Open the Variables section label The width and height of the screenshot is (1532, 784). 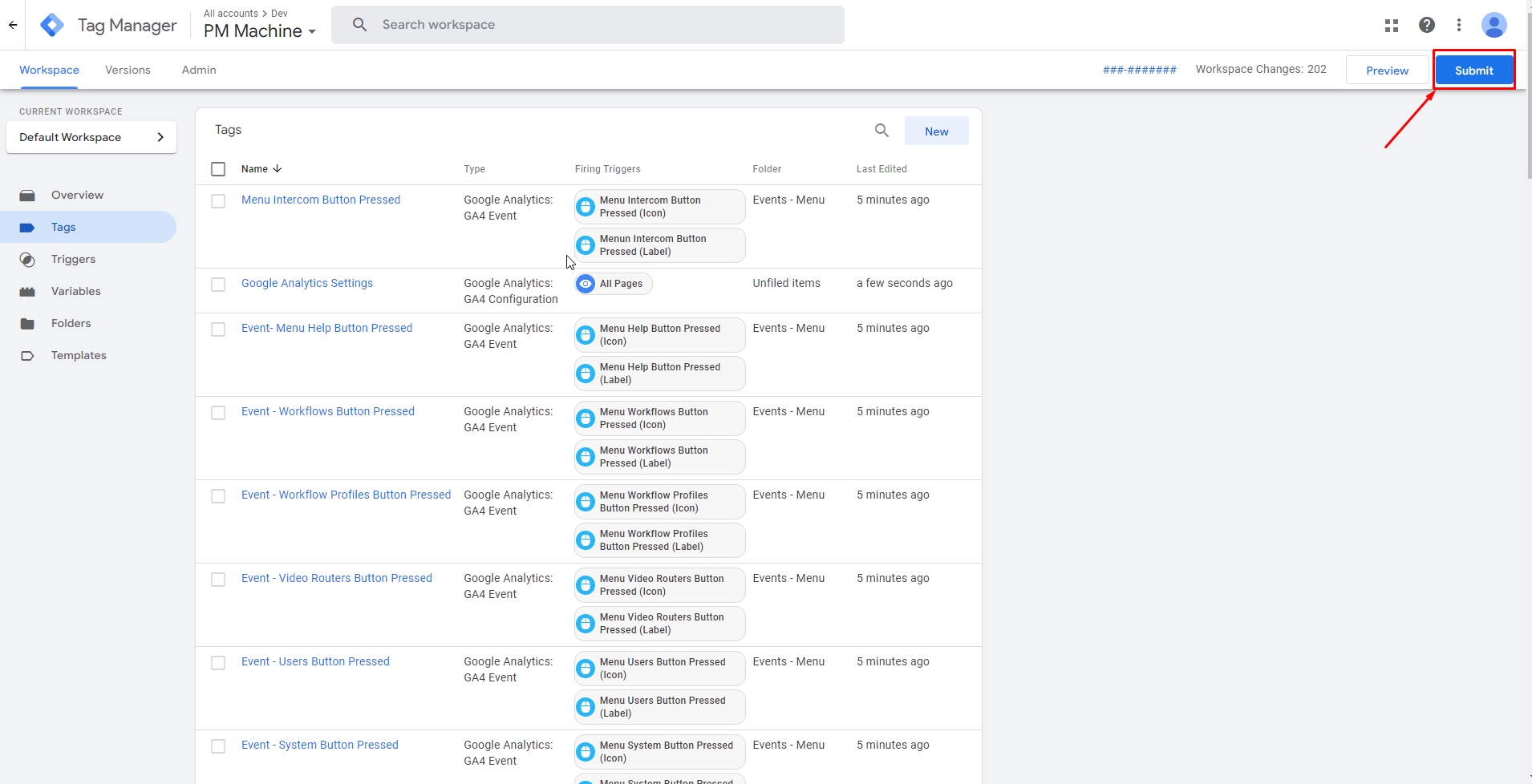pos(76,292)
